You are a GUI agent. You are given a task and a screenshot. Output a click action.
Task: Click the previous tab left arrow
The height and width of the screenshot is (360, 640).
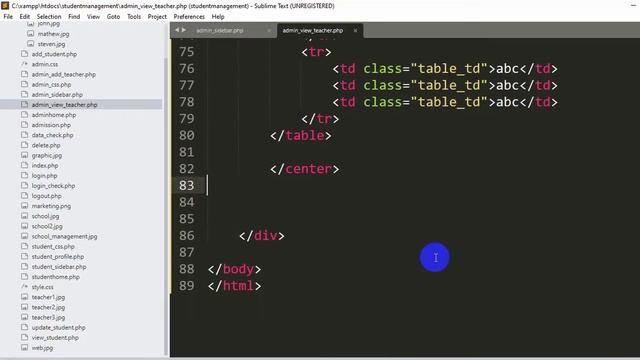[177, 30]
